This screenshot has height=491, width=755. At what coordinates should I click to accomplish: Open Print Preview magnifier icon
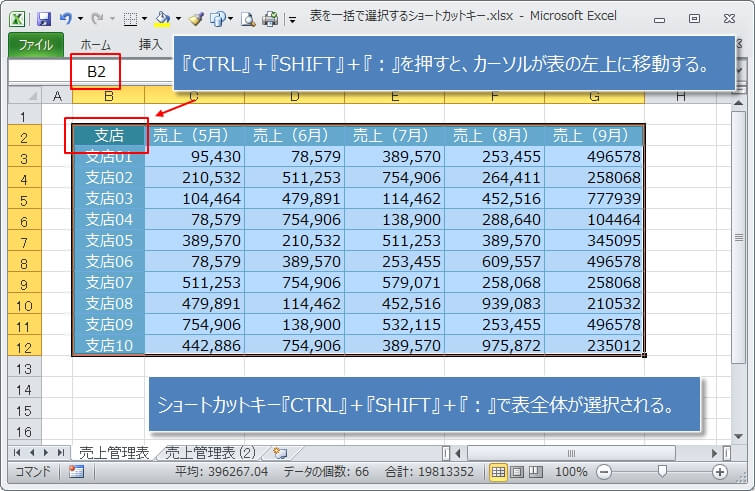click(248, 19)
